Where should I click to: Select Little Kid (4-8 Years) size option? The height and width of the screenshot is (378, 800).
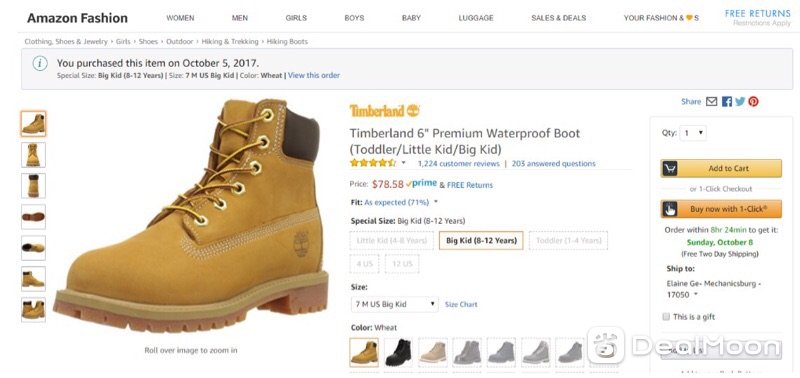(x=391, y=240)
